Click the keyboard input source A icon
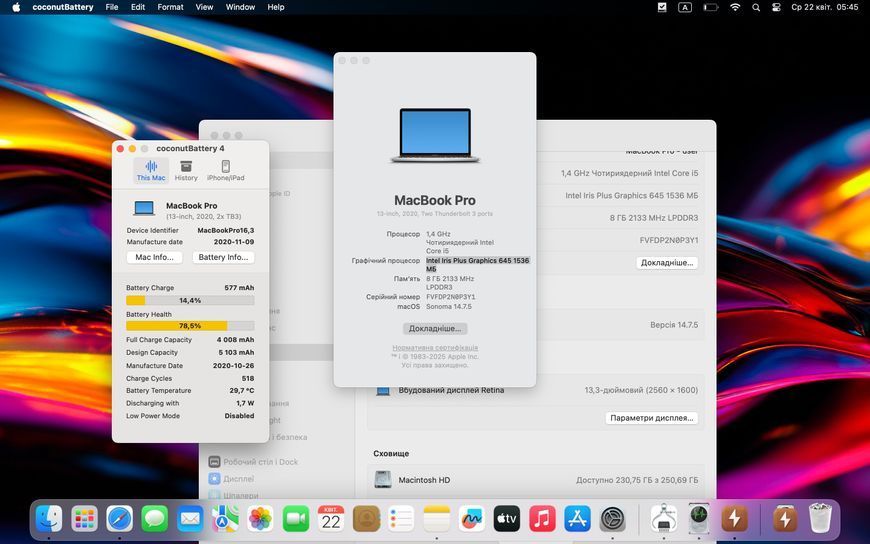 click(685, 7)
